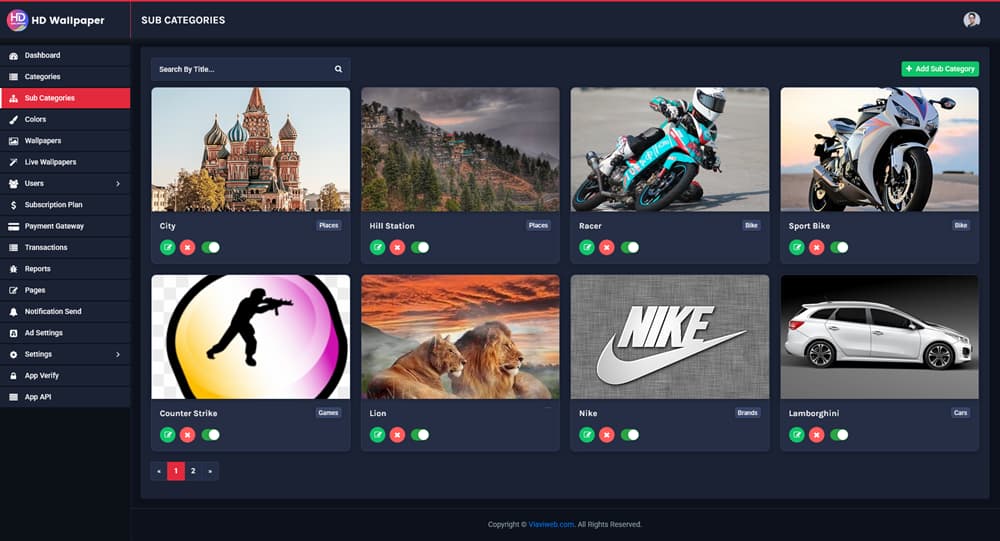This screenshot has width=1000, height=541.
Task: Delete the Lamborghini sub category
Action: 816,435
